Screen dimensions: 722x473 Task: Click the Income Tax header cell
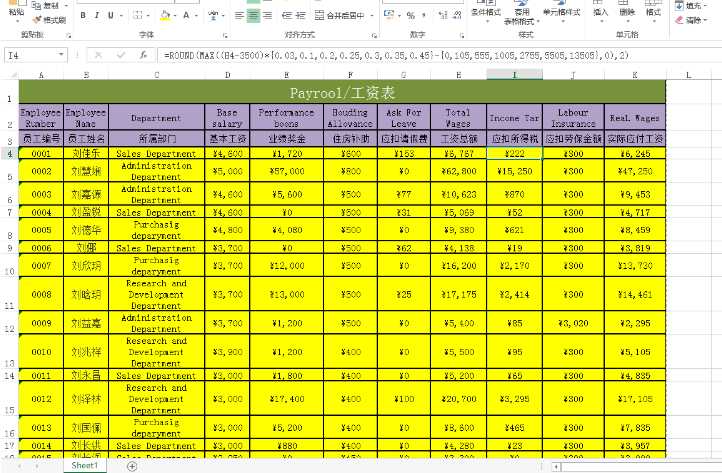pyautogui.click(x=514, y=118)
